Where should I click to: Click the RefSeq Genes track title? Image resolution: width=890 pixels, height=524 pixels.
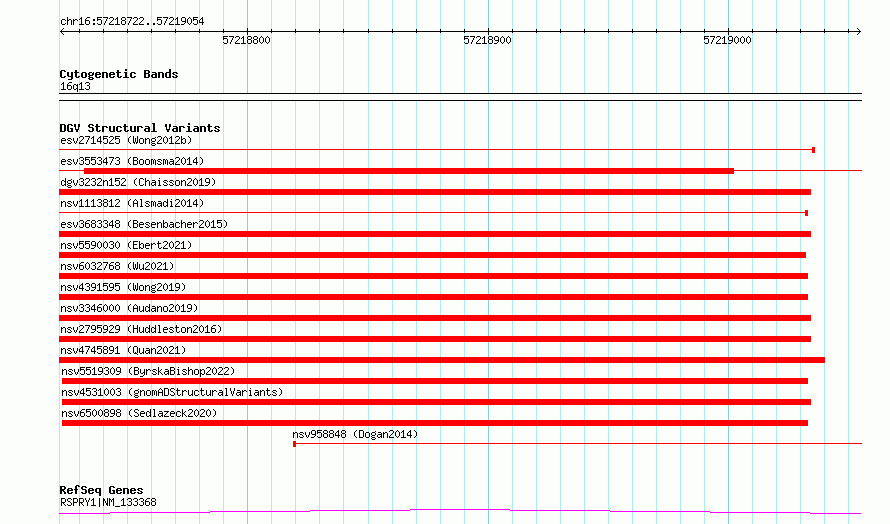click(101, 490)
